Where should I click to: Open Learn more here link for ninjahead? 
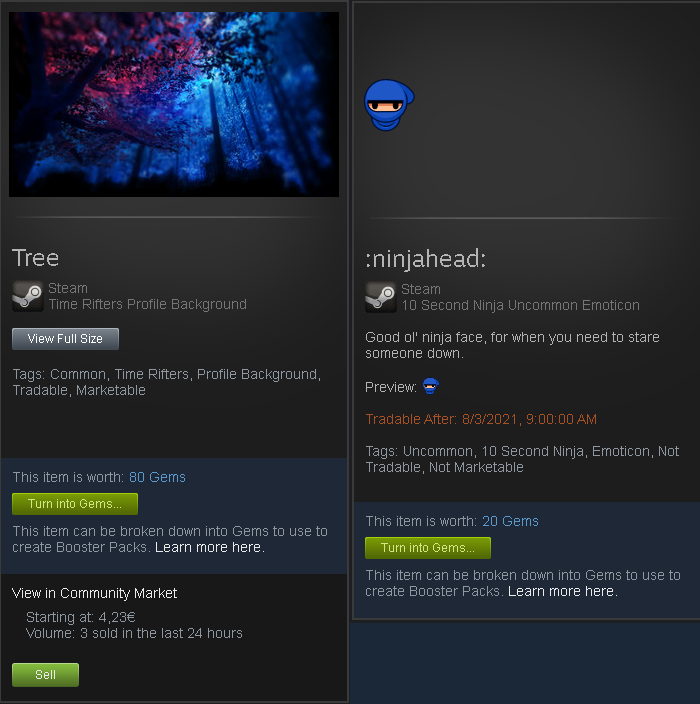[563, 591]
